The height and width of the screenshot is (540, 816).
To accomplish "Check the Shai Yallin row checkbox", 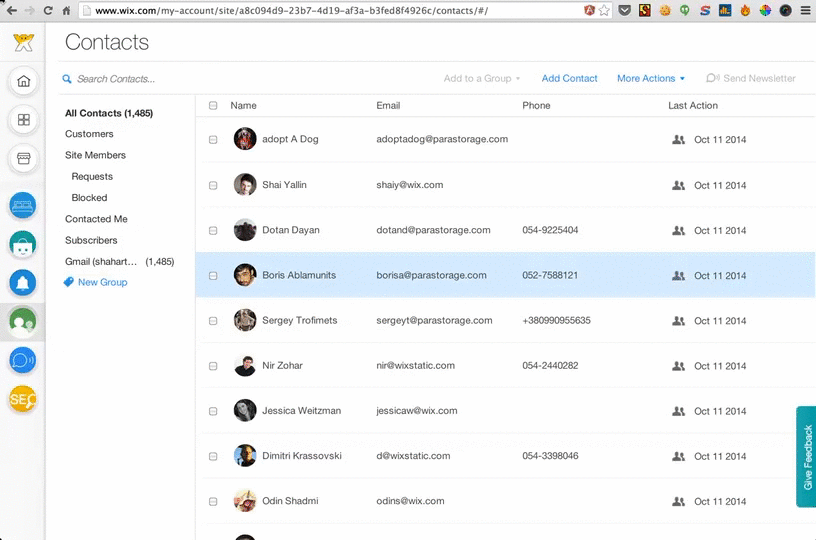I will (x=213, y=185).
